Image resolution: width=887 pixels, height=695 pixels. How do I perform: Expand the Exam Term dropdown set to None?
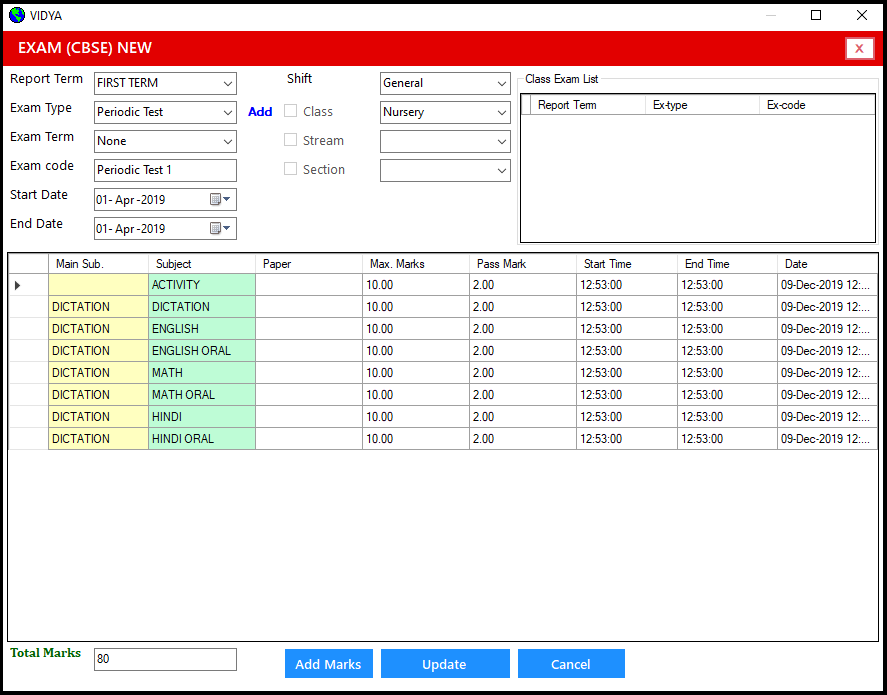227,141
